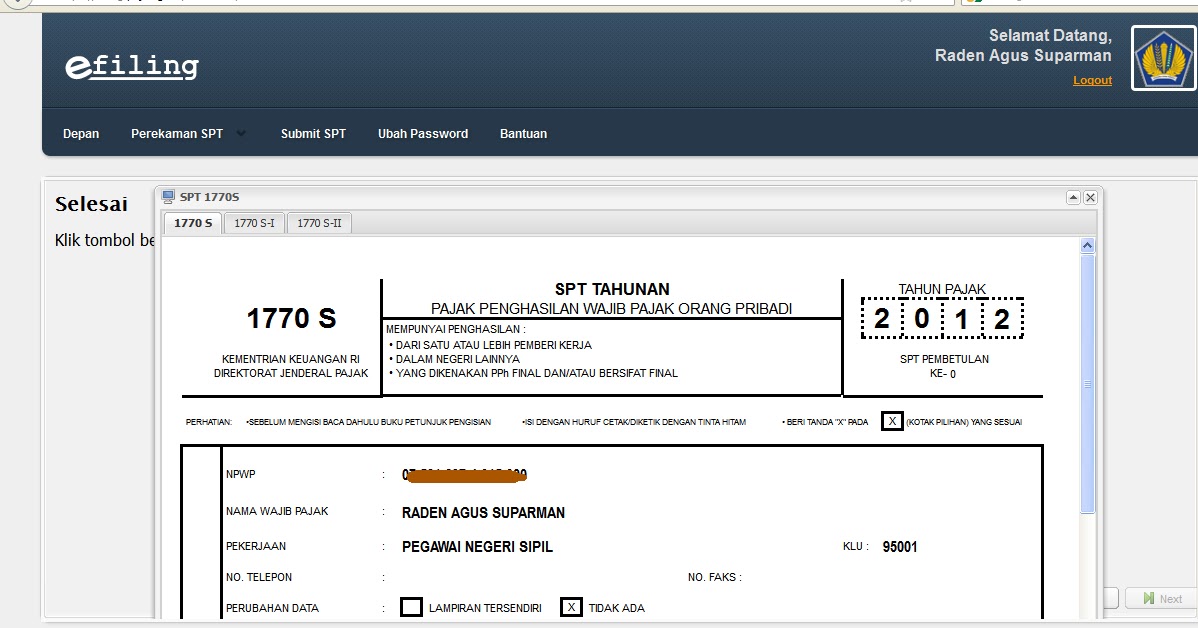This screenshot has height=628, width=1198.
Task: Open the Bantuan menu
Action: tap(523, 134)
